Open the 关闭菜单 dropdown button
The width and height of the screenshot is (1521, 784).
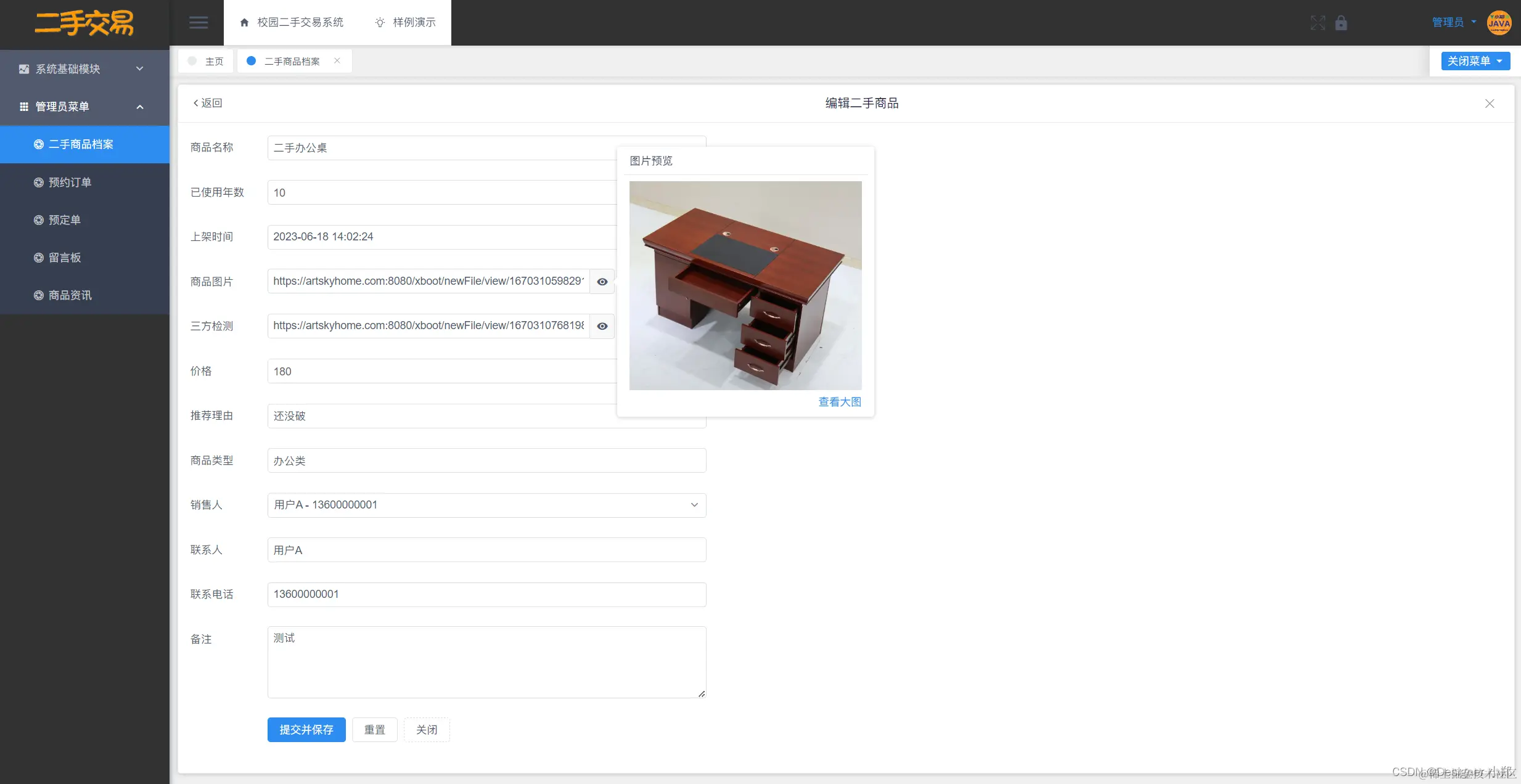coord(1475,61)
